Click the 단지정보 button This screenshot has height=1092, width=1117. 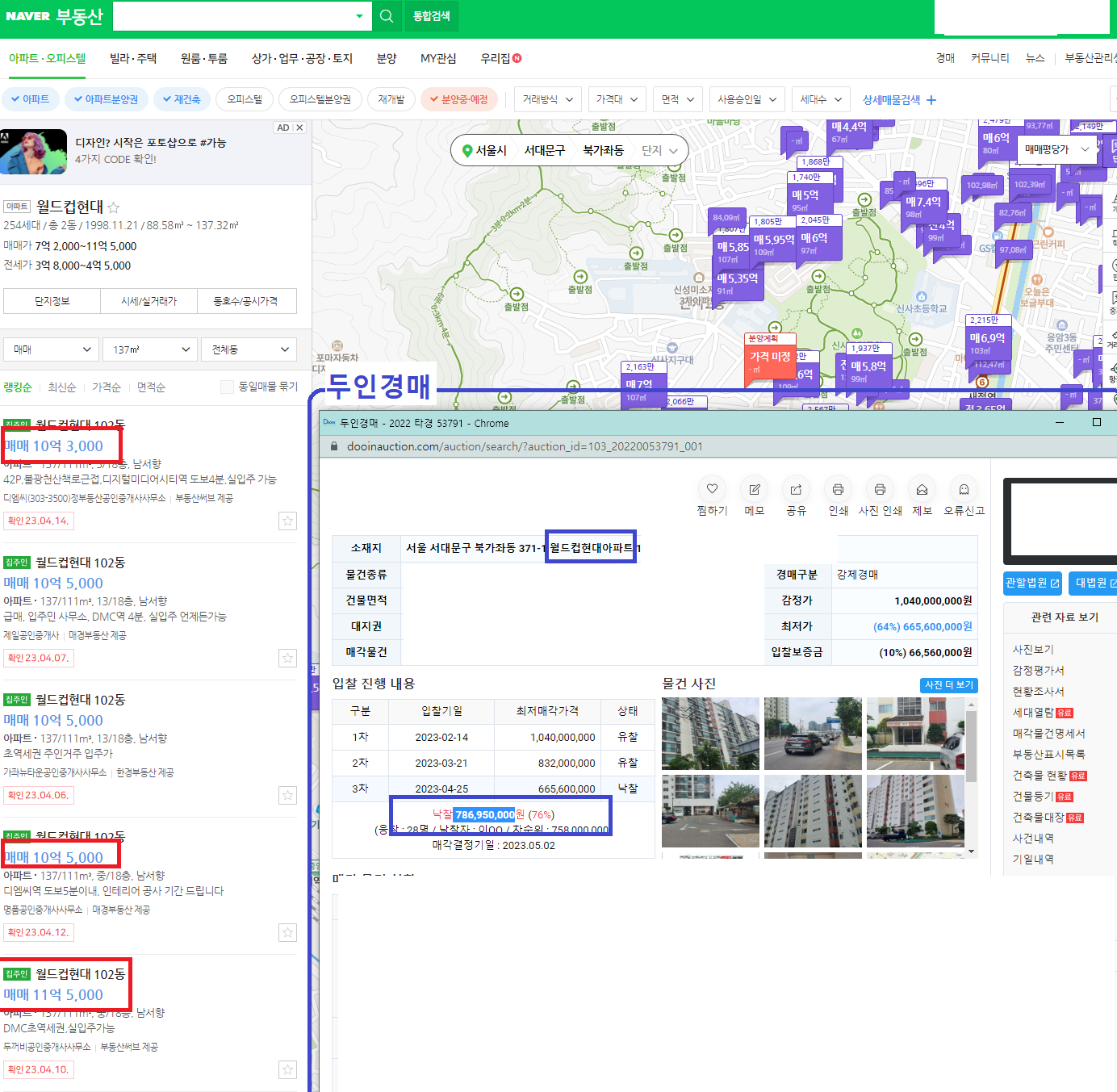point(52,301)
